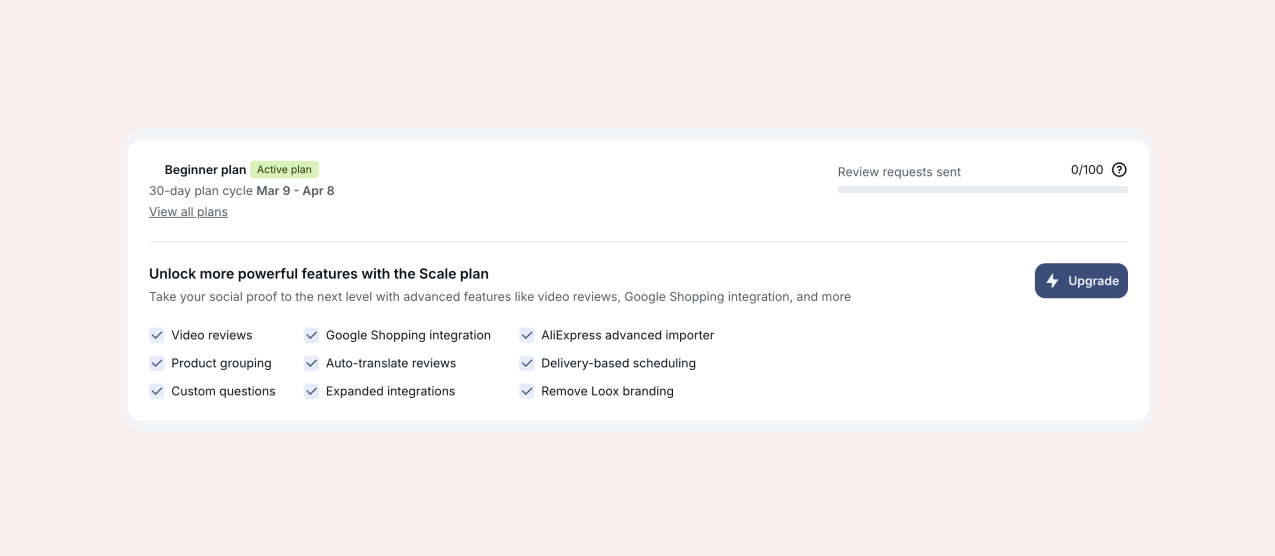Open the View all plans link
Viewport: 1275px width, 556px height.
click(188, 212)
